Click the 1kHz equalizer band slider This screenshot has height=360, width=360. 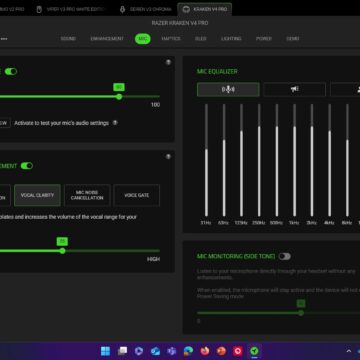coord(294,160)
